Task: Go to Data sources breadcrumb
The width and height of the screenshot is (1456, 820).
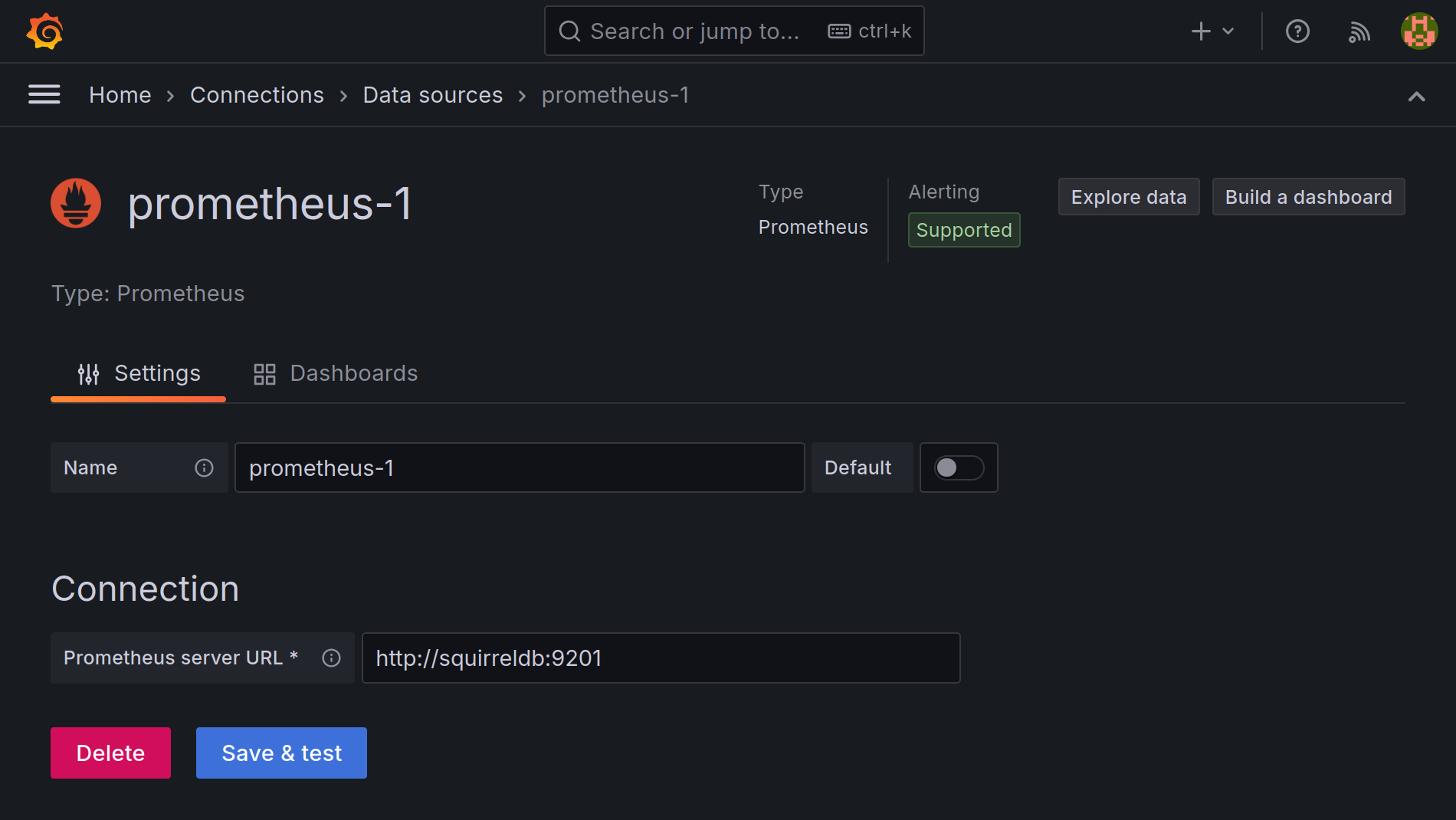Action: pos(432,95)
